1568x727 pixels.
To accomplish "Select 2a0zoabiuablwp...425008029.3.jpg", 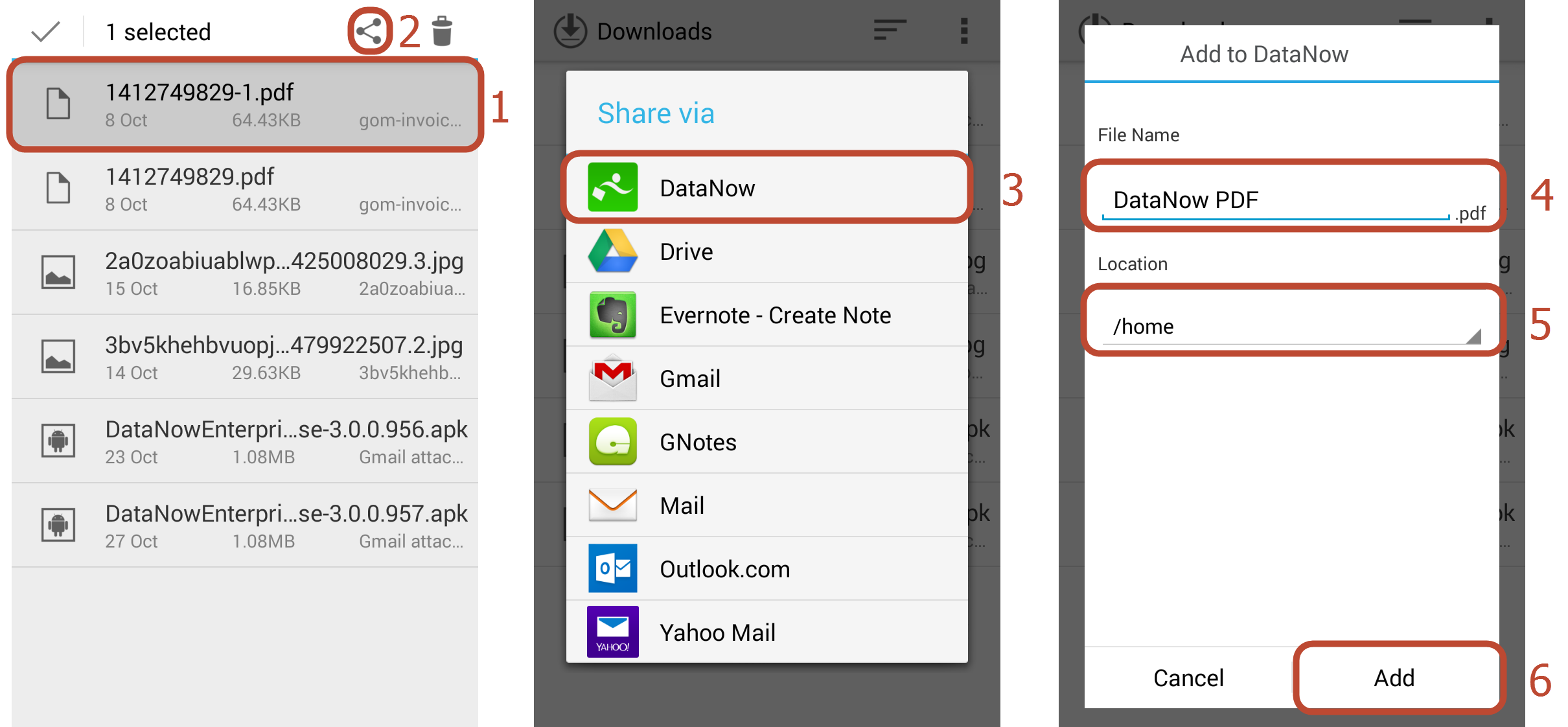I will point(245,272).
